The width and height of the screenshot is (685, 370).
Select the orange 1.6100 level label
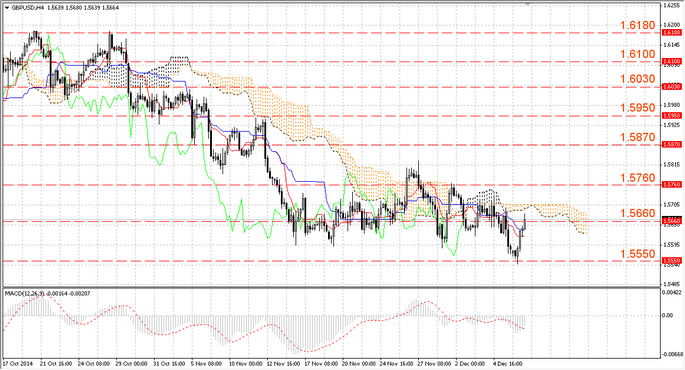click(x=638, y=54)
